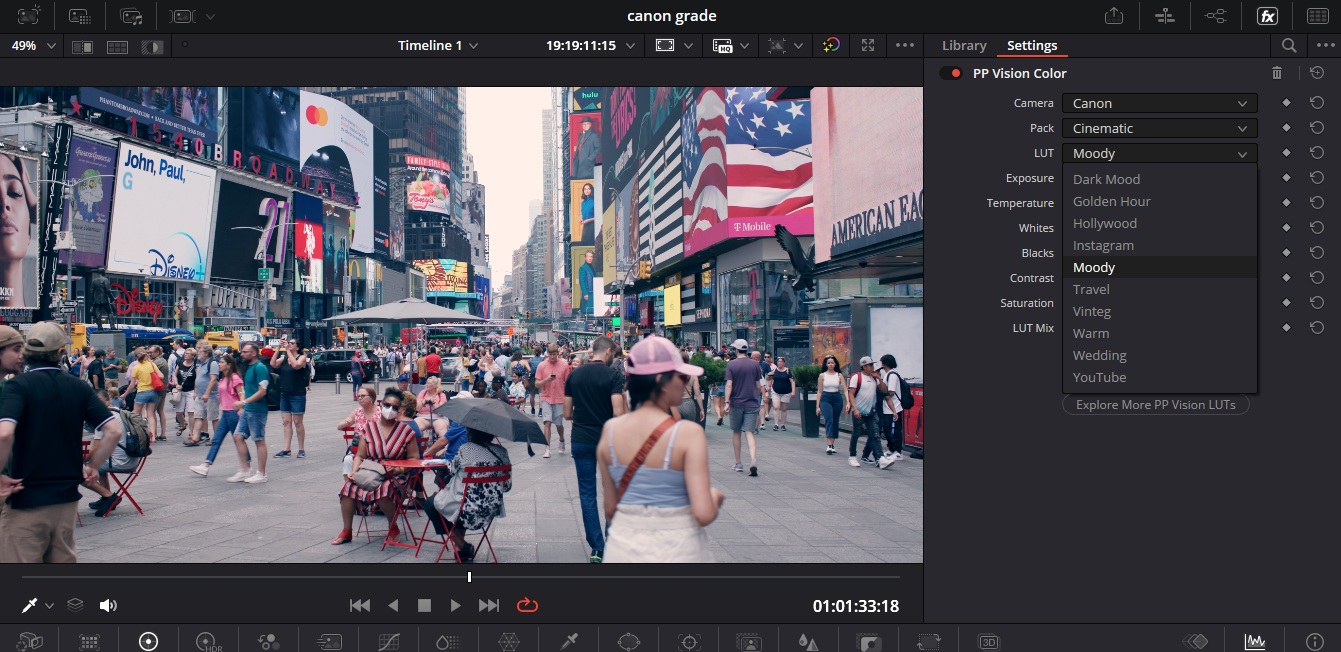Screen dimensions: 1341x652
Task: Toggle highlight view mode
Action: 152,46
